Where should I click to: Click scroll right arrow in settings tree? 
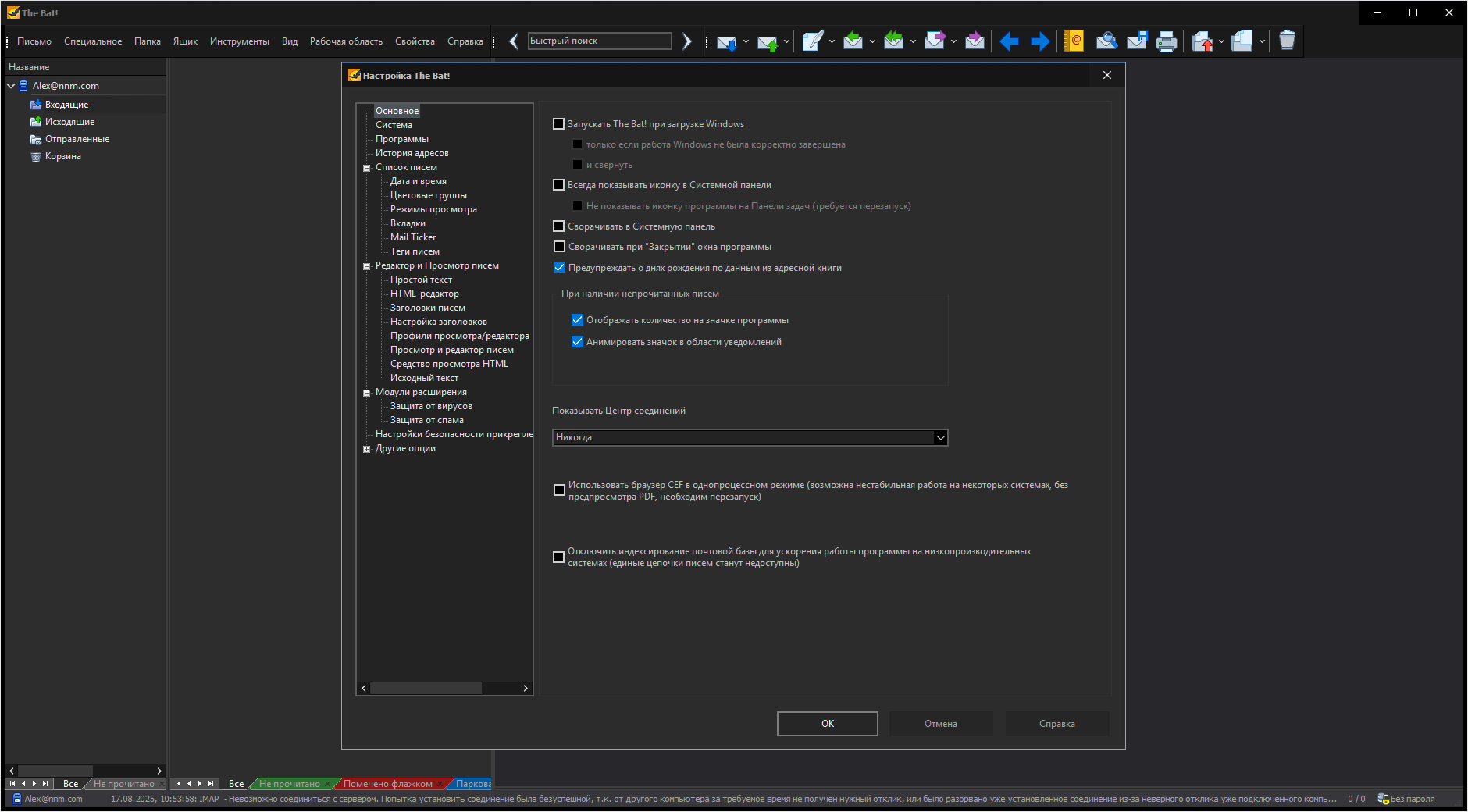pyautogui.click(x=526, y=688)
